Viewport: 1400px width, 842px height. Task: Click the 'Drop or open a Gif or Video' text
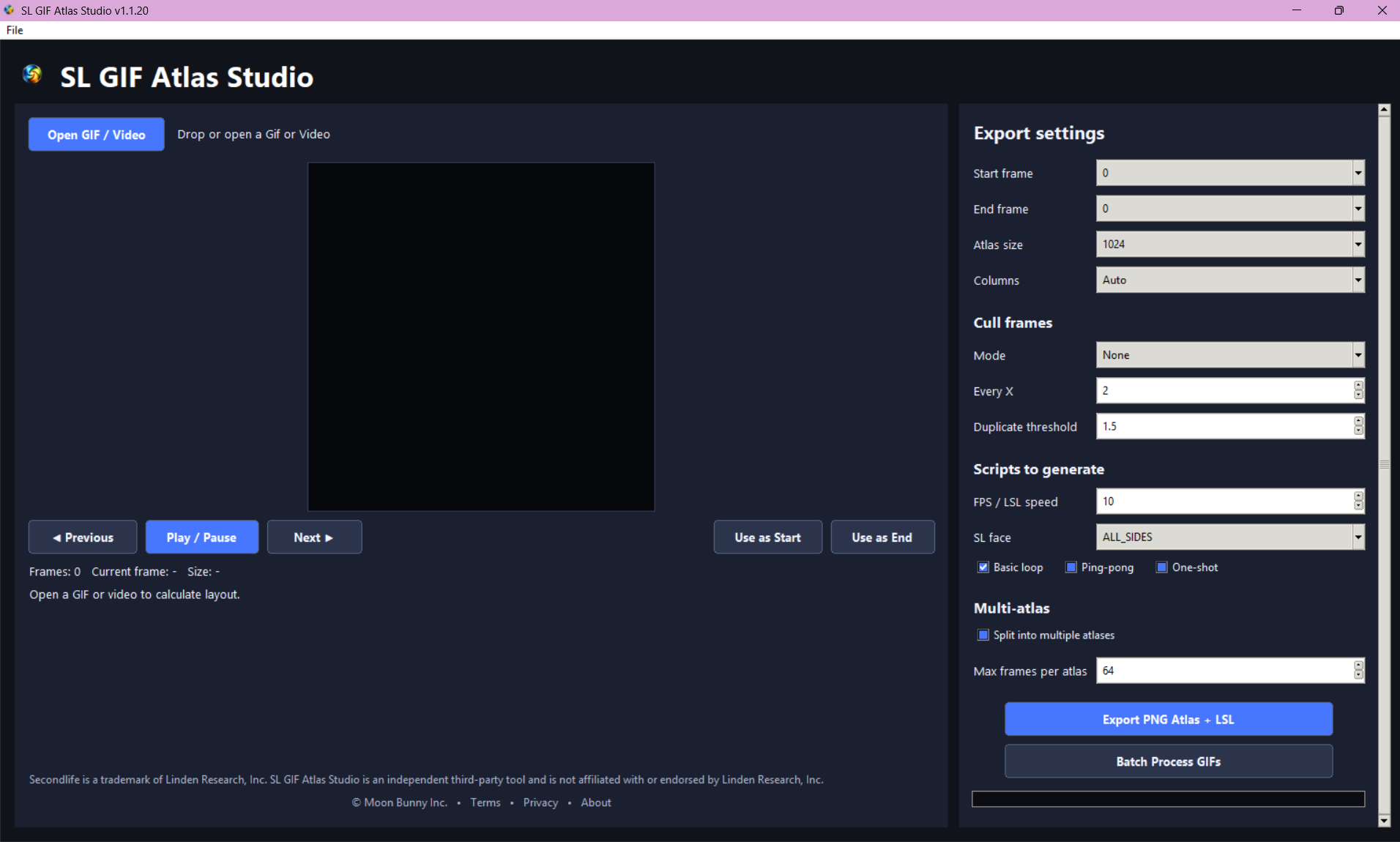pyautogui.click(x=253, y=135)
